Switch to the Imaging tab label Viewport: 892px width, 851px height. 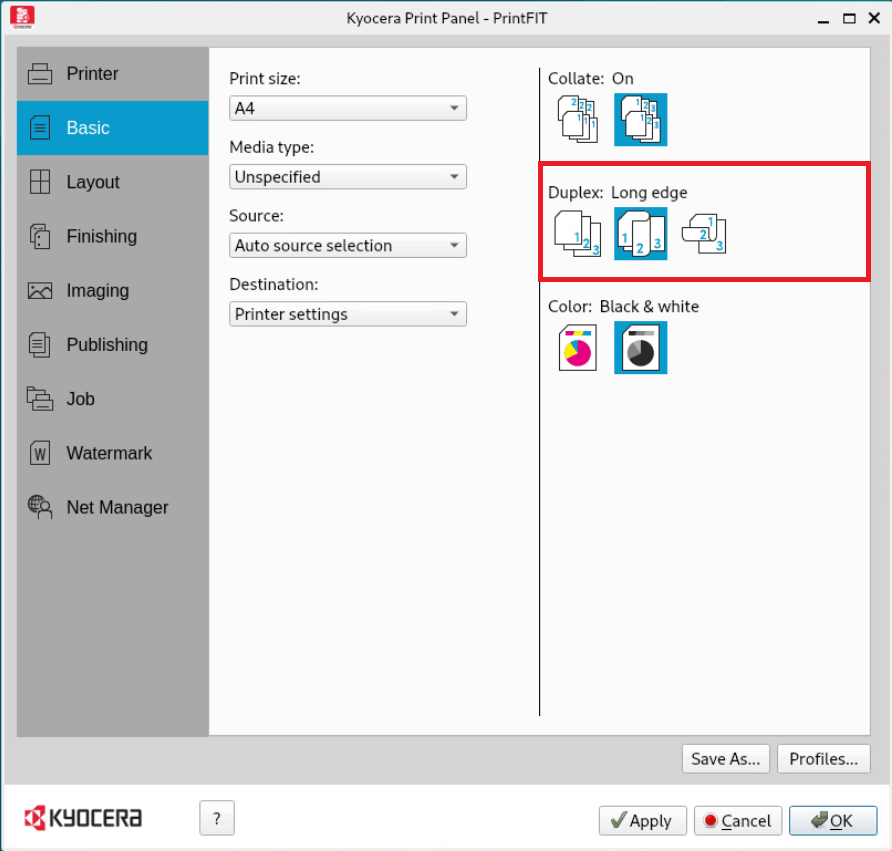click(x=97, y=291)
